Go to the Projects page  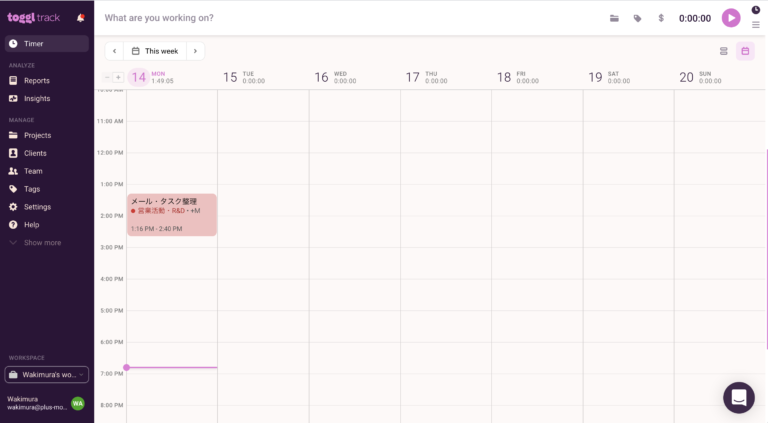click(37, 135)
